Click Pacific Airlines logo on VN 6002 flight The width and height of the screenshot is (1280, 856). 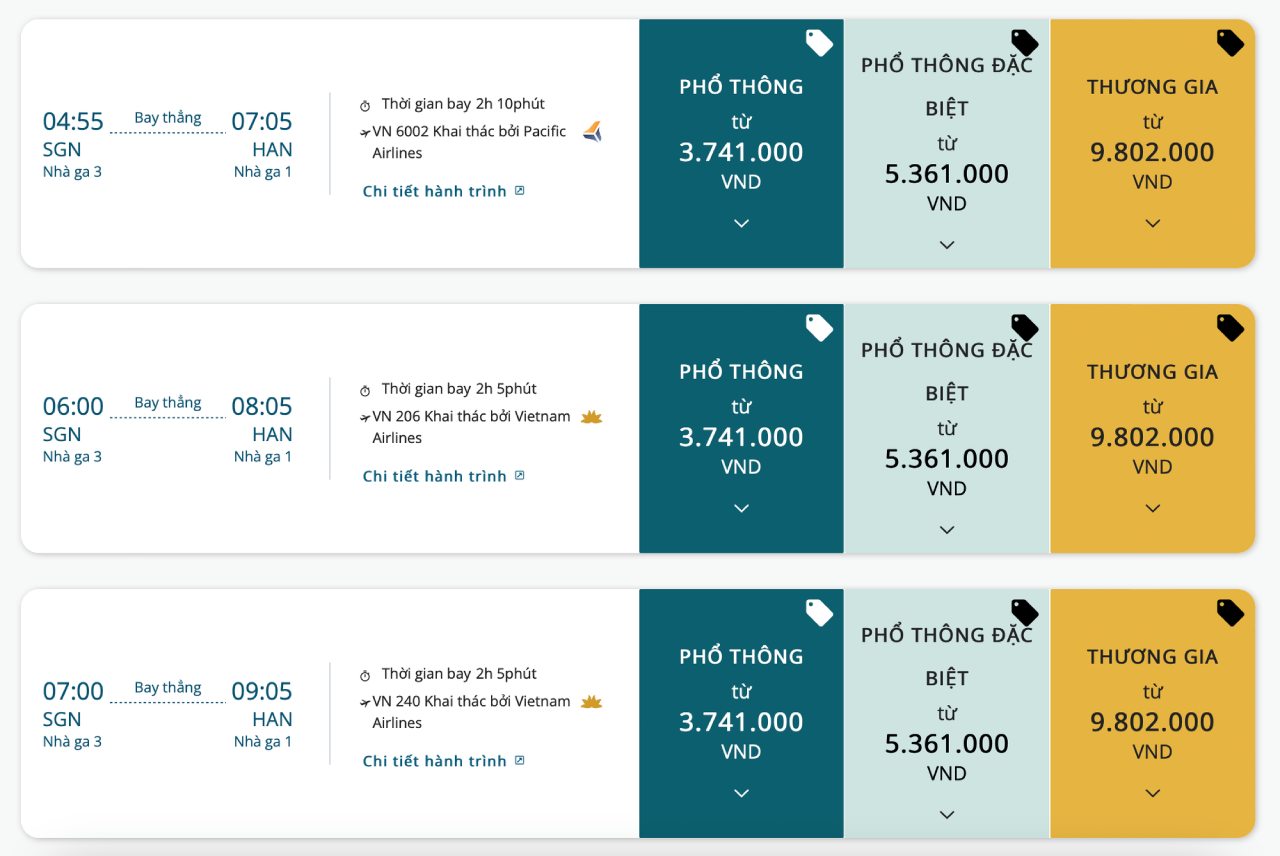[592, 132]
